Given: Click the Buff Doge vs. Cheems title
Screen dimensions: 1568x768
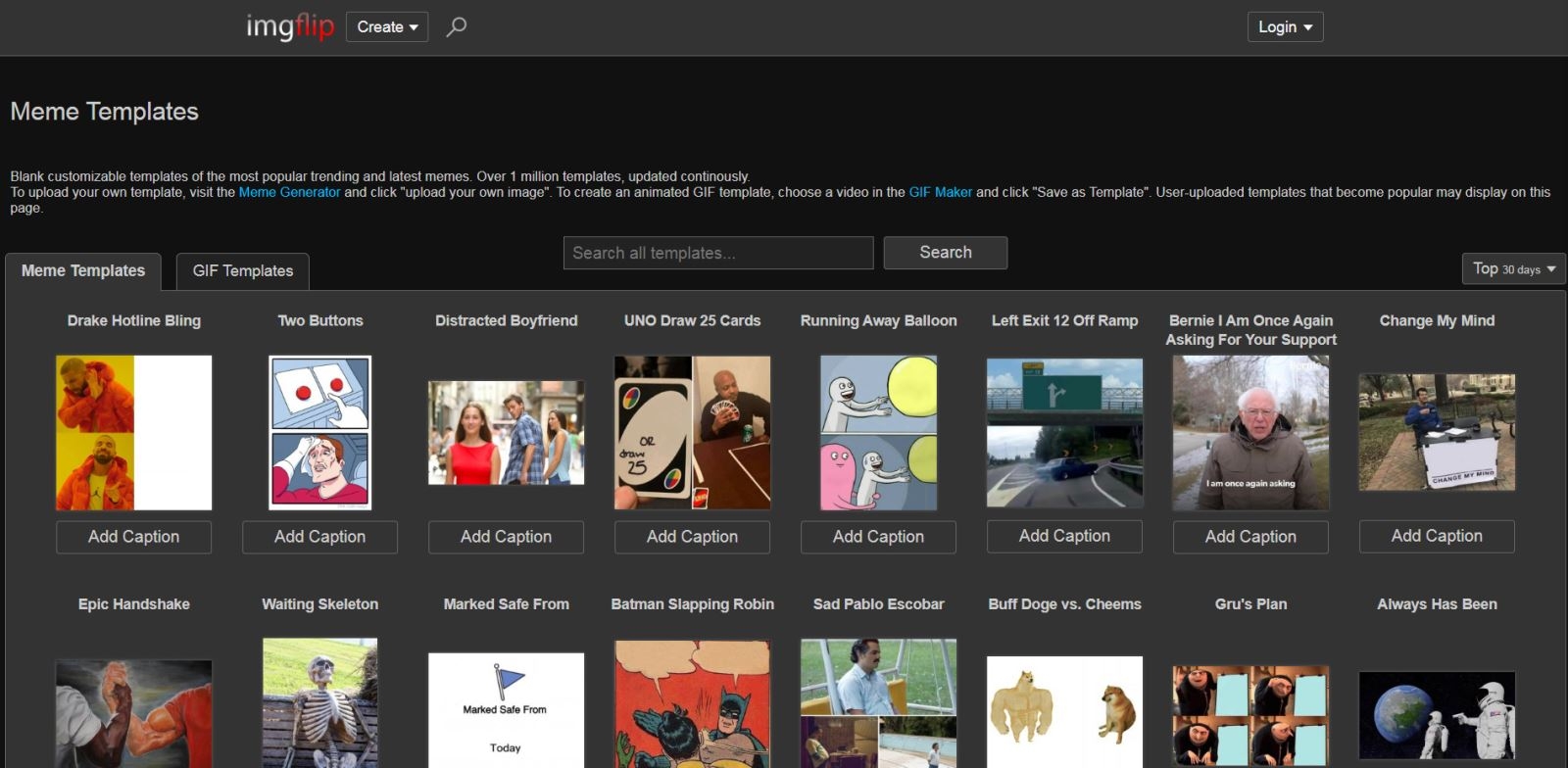Looking at the screenshot, I should pos(1065,604).
